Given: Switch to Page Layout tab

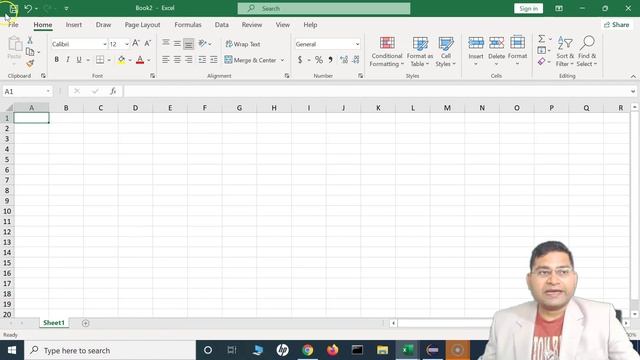Looking at the screenshot, I should point(142,25).
